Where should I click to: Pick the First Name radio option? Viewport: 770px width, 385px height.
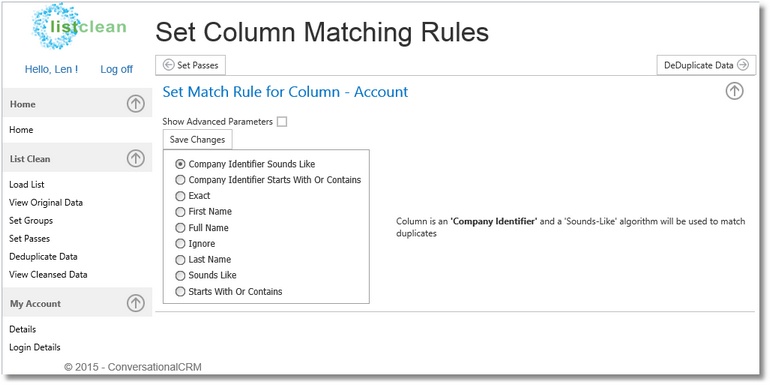[180, 212]
